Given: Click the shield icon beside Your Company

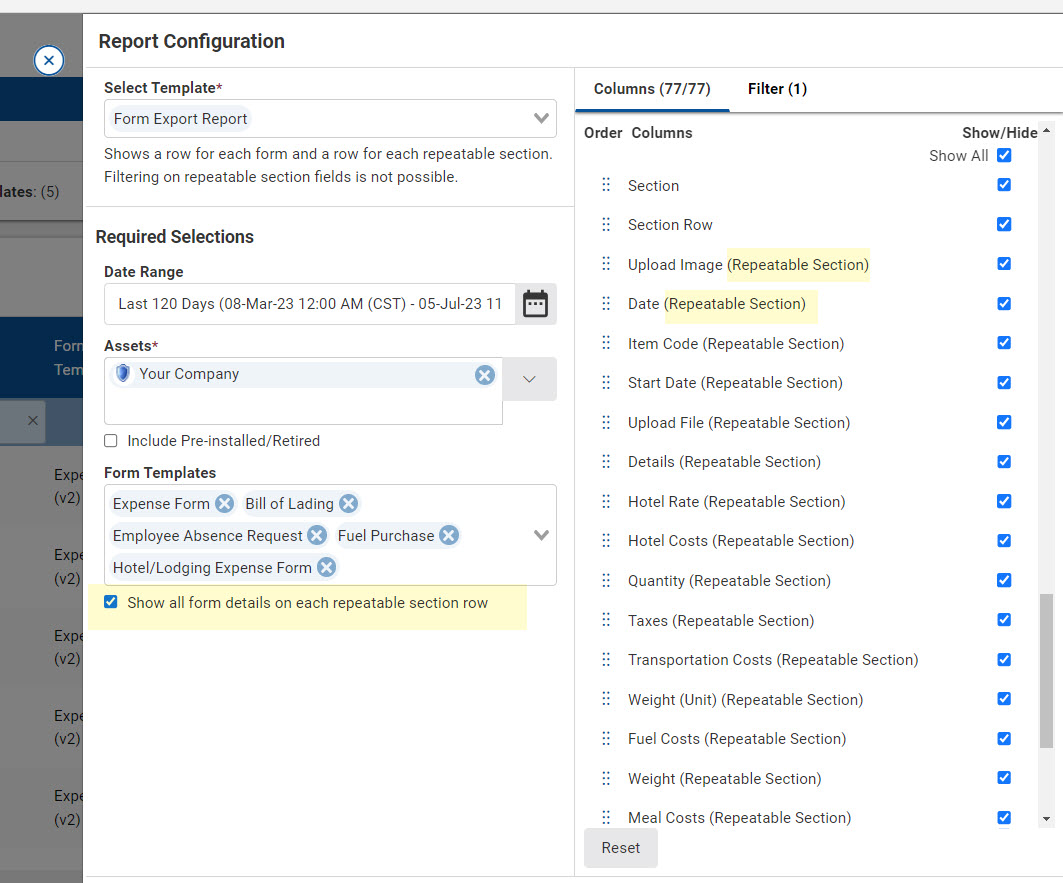Looking at the screenshot, I should click(123, 374).
